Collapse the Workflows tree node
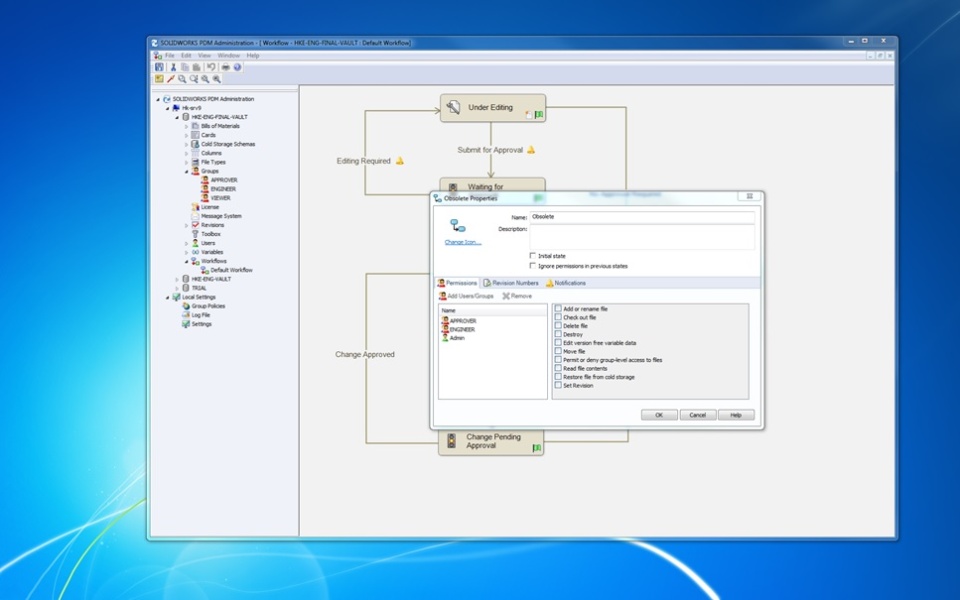The width and height of the screenshot is (960, 600). (187, 261)
